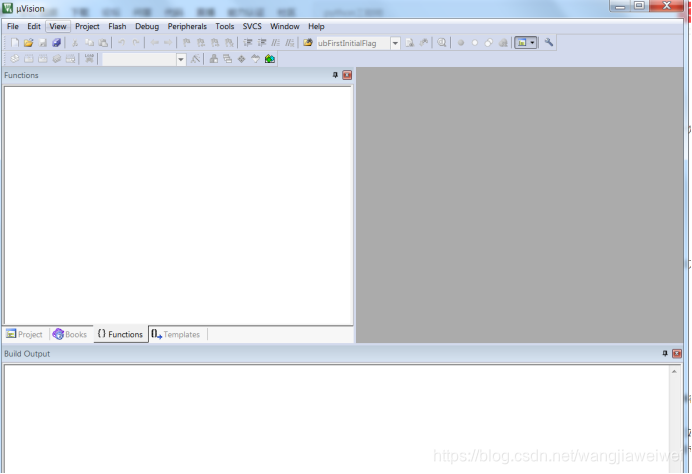Click the Indent selection icon
Screen dimensions: 692x474
coord(248,43)
